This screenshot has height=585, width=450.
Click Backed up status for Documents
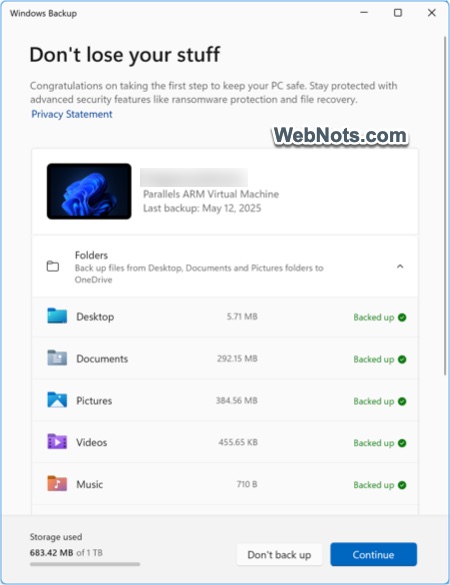click(x=374, y=359)
